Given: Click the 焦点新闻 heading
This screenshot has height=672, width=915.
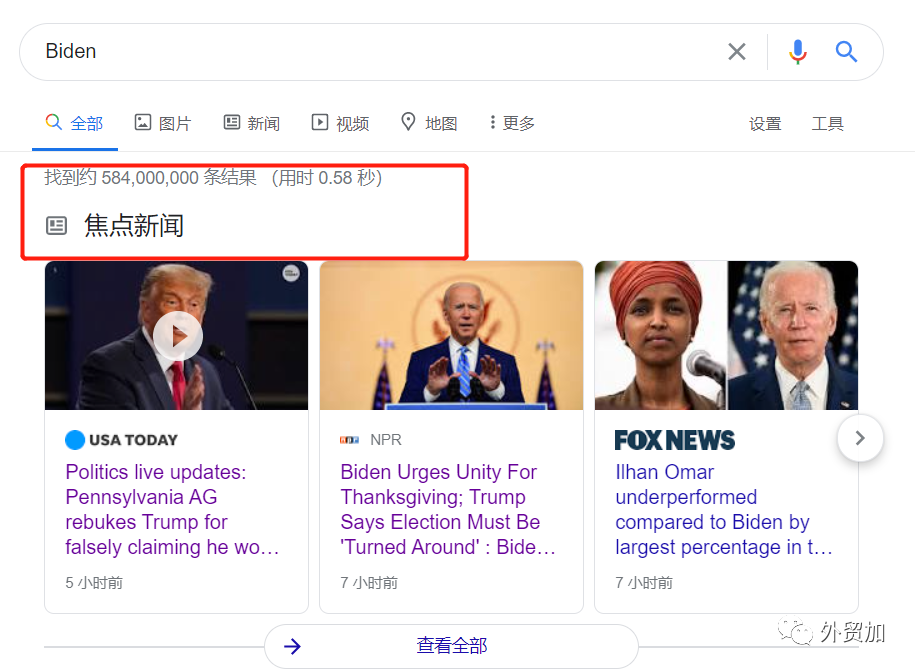Looking at the screenshot, I should (134, 226).
